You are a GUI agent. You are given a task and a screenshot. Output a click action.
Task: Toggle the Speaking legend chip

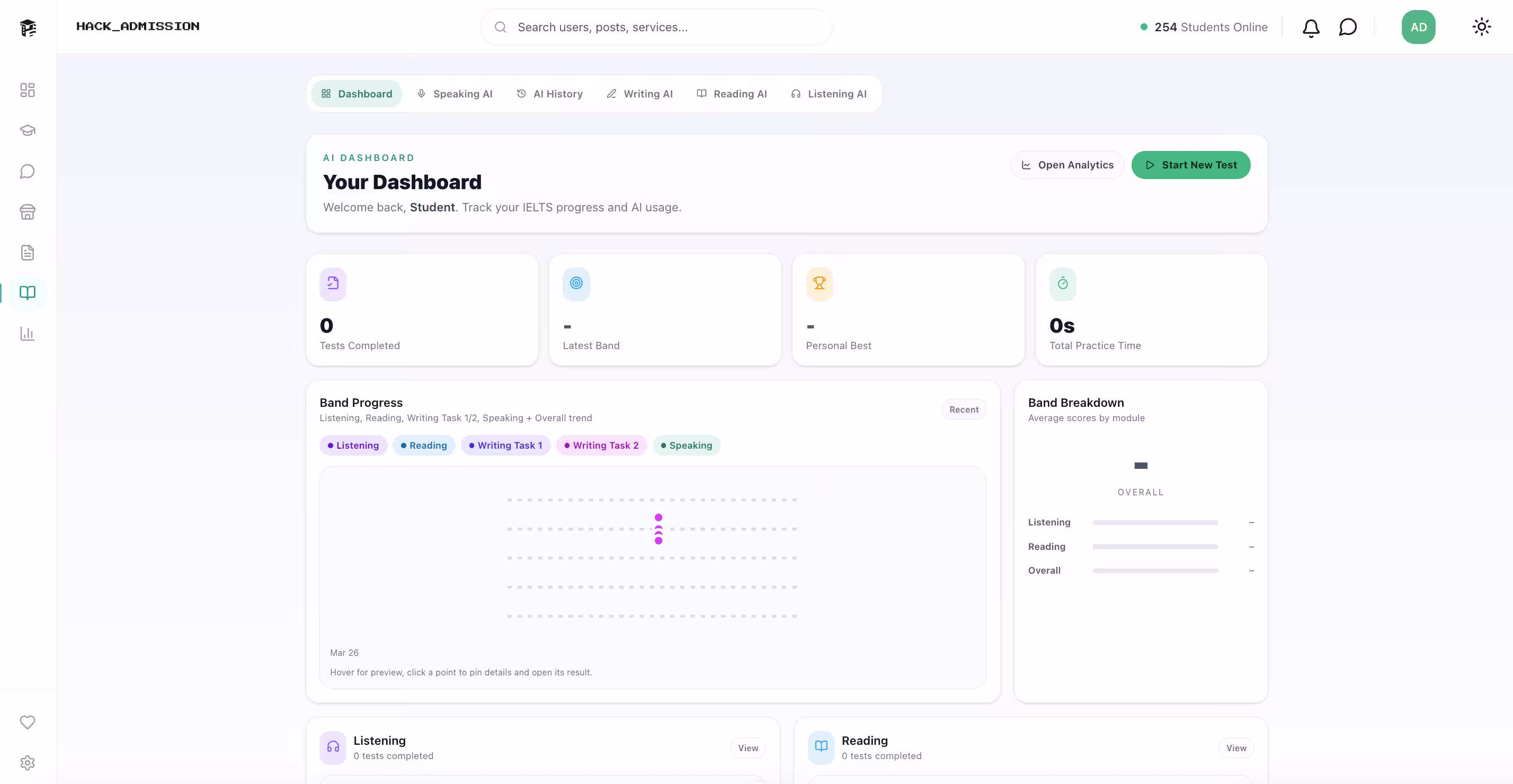coord(686,445)
